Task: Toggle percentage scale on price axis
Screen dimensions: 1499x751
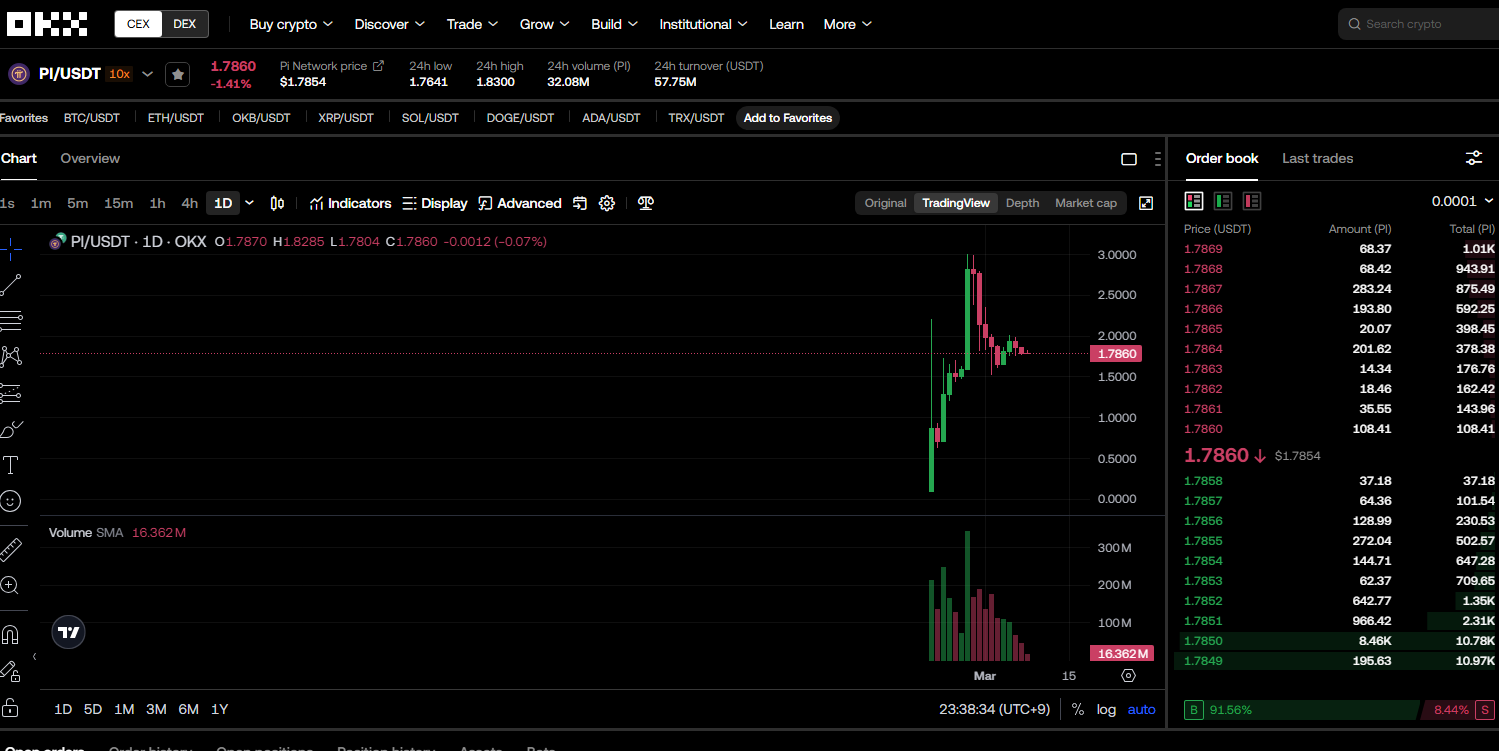Action: [1078, 709]
